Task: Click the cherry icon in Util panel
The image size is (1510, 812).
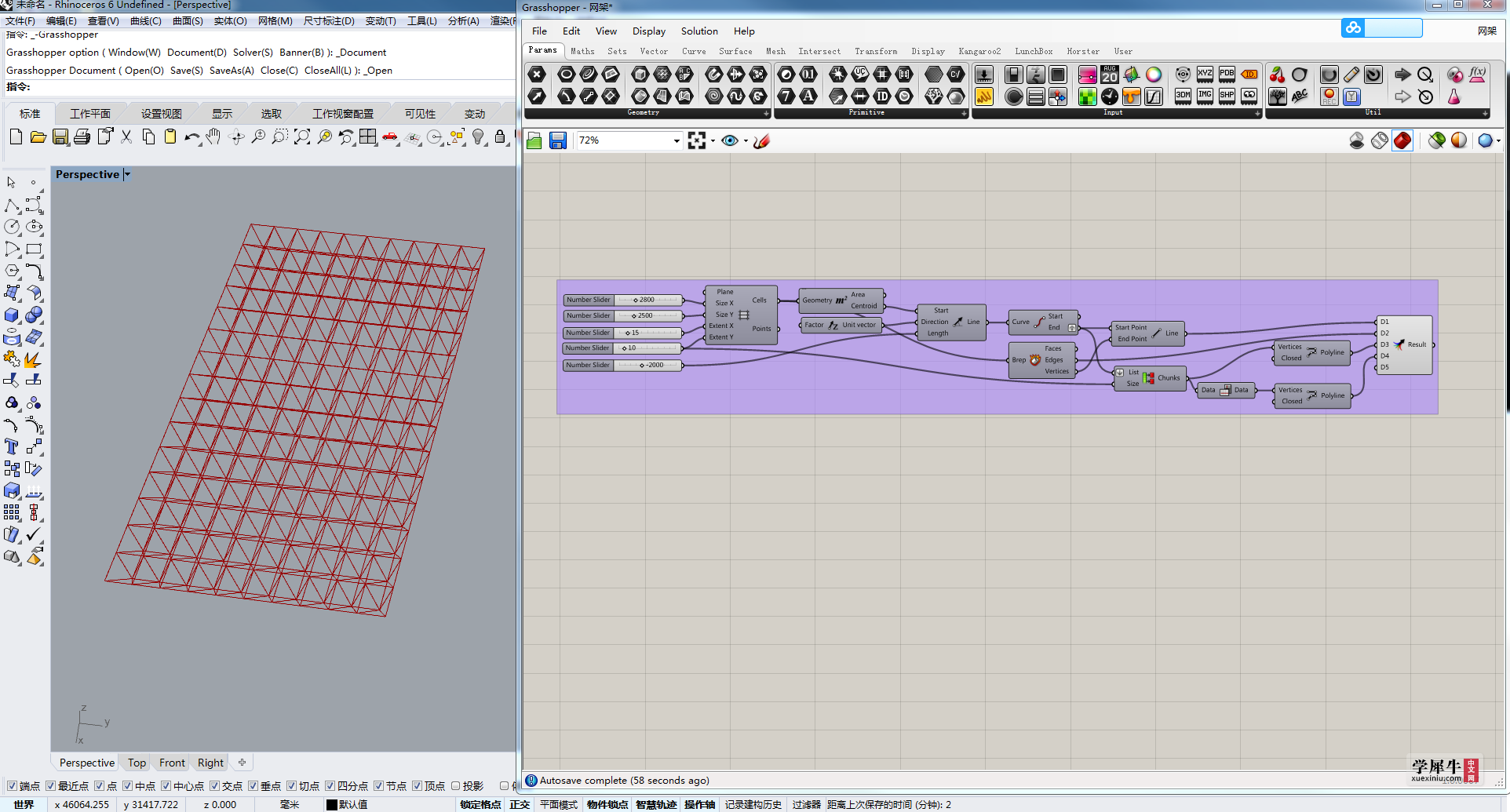Action: [x=1278, y=75]
